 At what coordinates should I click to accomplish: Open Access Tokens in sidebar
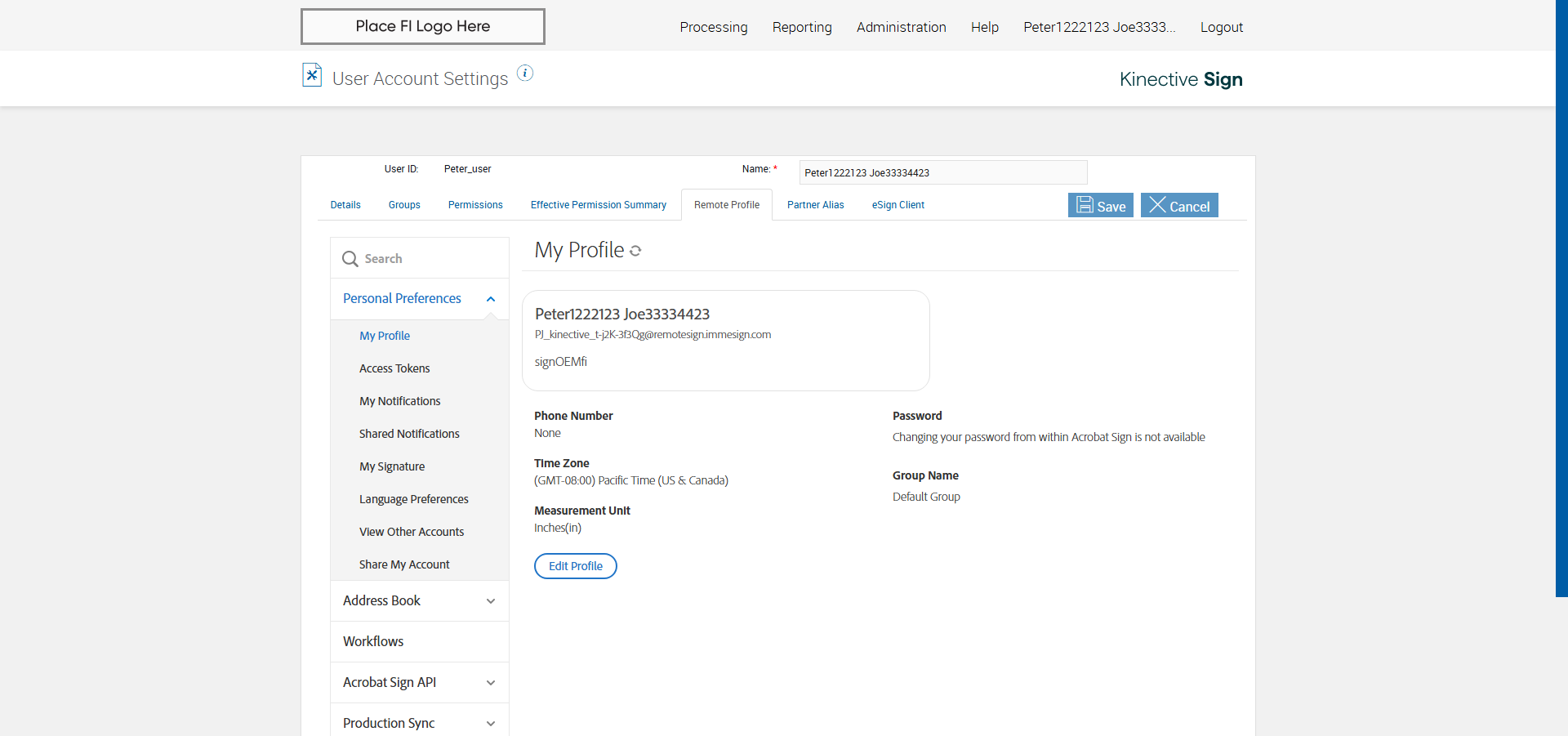394,368
